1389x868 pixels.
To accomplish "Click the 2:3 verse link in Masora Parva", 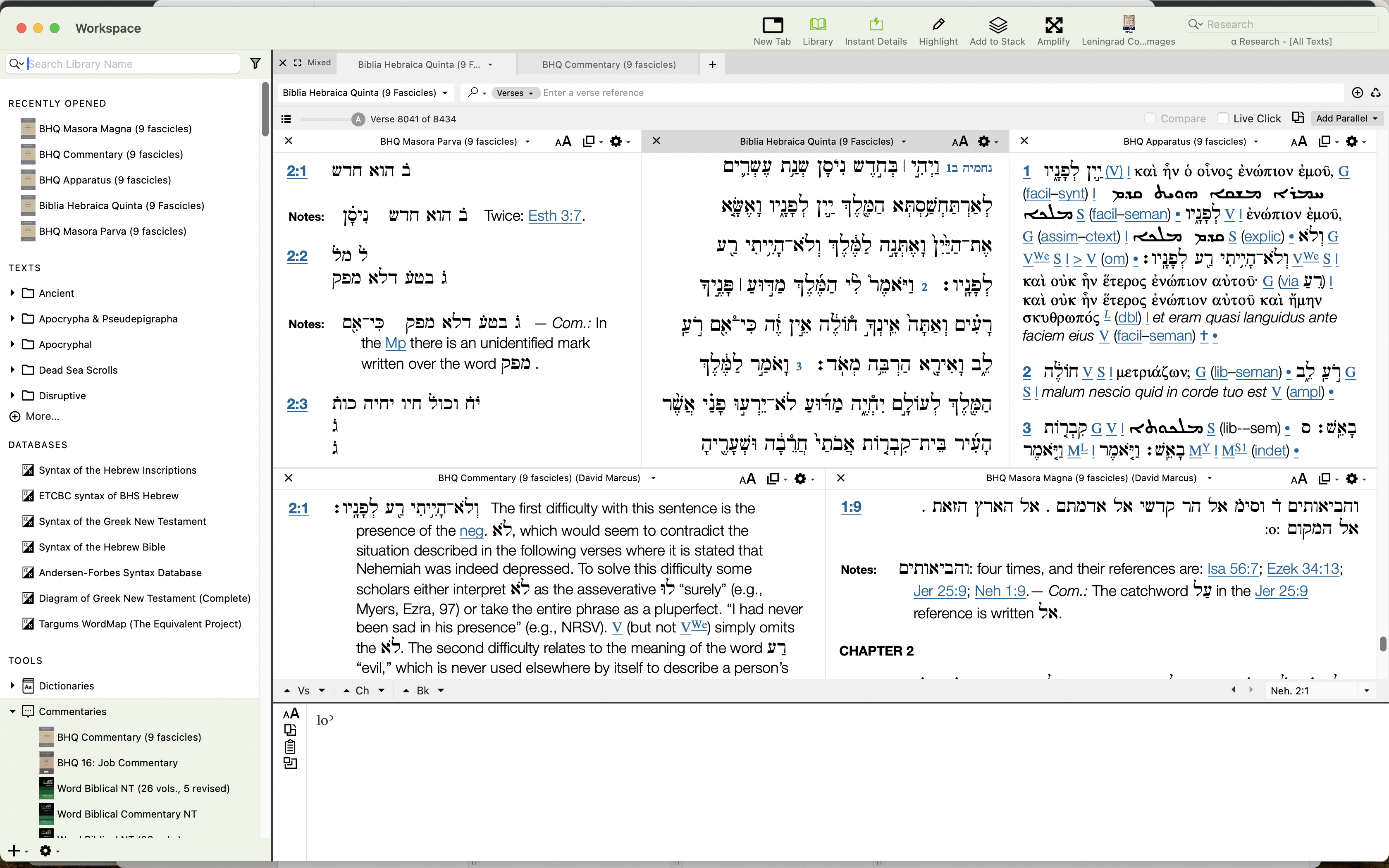I will pos(297,404).
